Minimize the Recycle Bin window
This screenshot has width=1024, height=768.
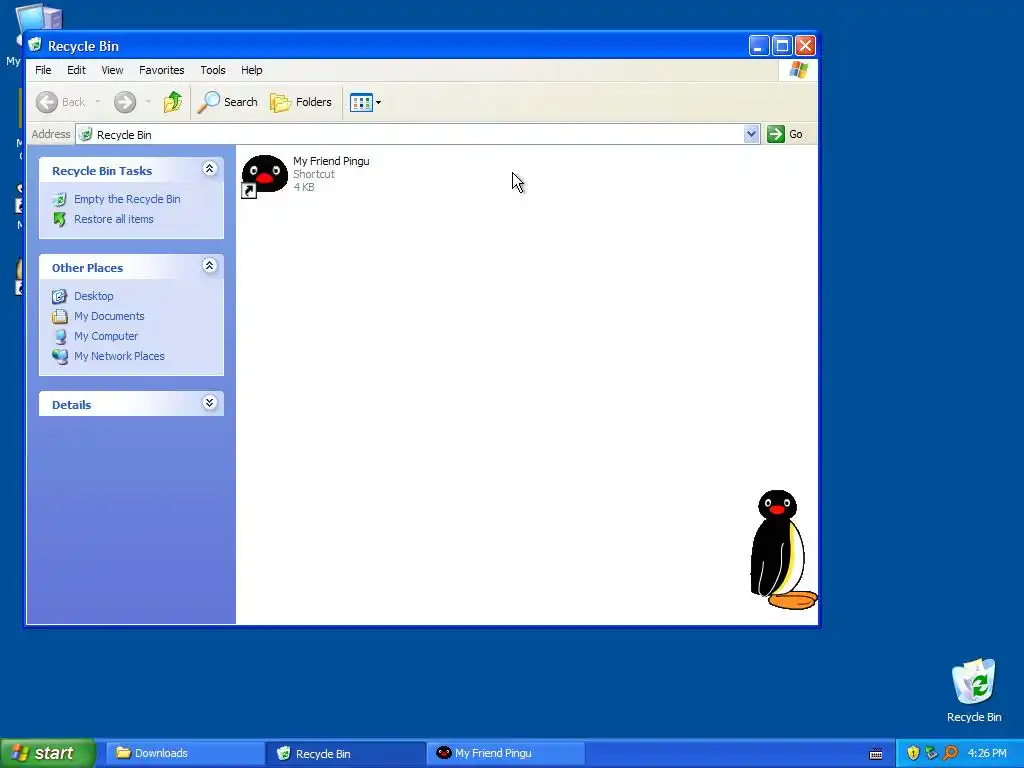tap(758, 46)
